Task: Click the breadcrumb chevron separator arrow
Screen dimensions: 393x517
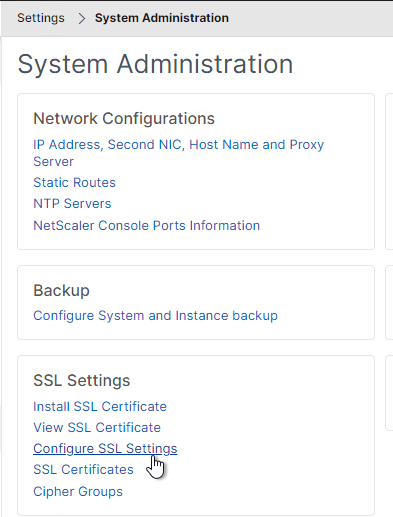Action: coord(82,18)
